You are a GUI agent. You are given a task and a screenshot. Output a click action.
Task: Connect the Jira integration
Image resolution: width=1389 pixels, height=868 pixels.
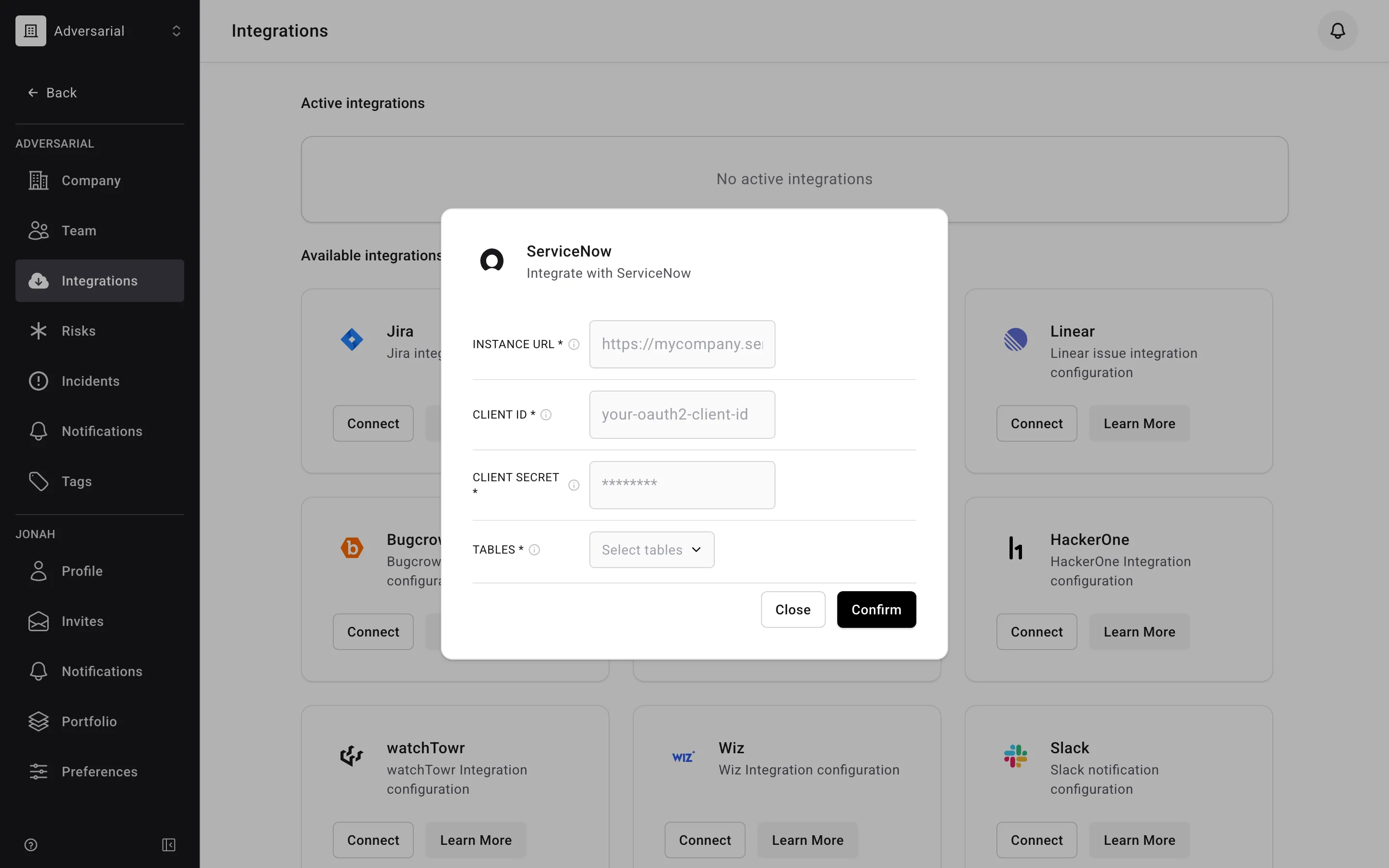click(x=373, y=424)
